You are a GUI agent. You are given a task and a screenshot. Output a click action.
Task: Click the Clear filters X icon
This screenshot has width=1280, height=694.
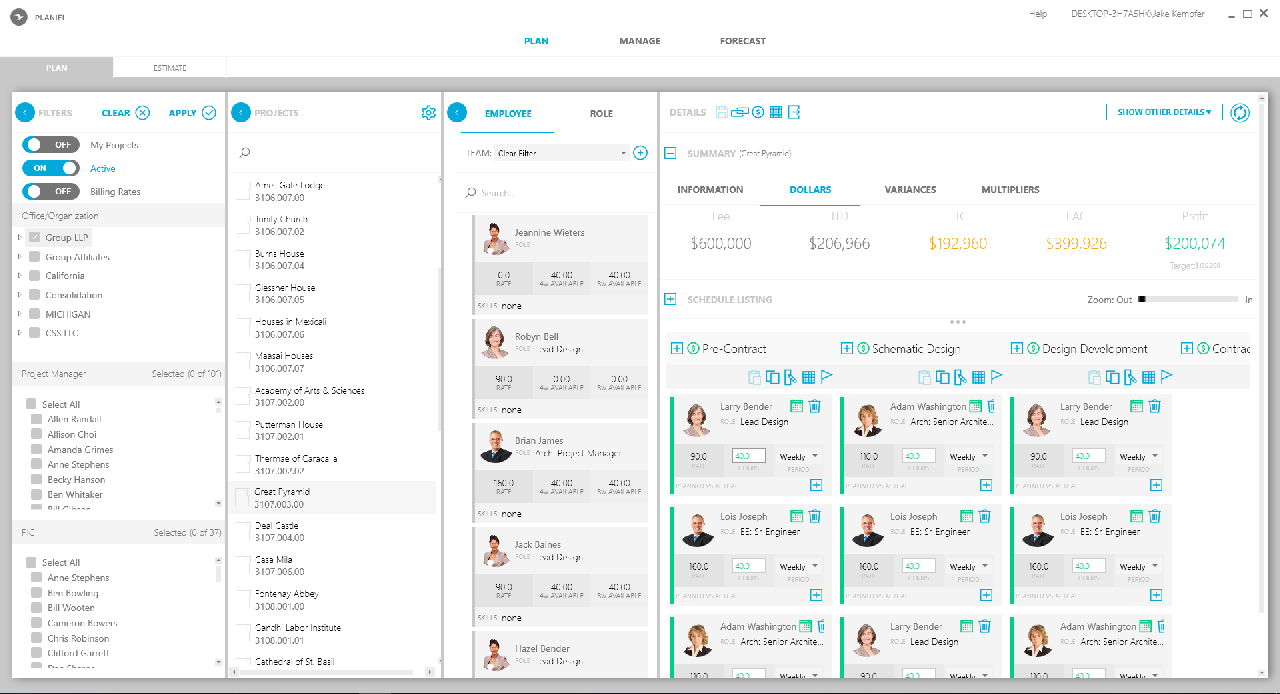pyautogui.click(x=143, y=113)
